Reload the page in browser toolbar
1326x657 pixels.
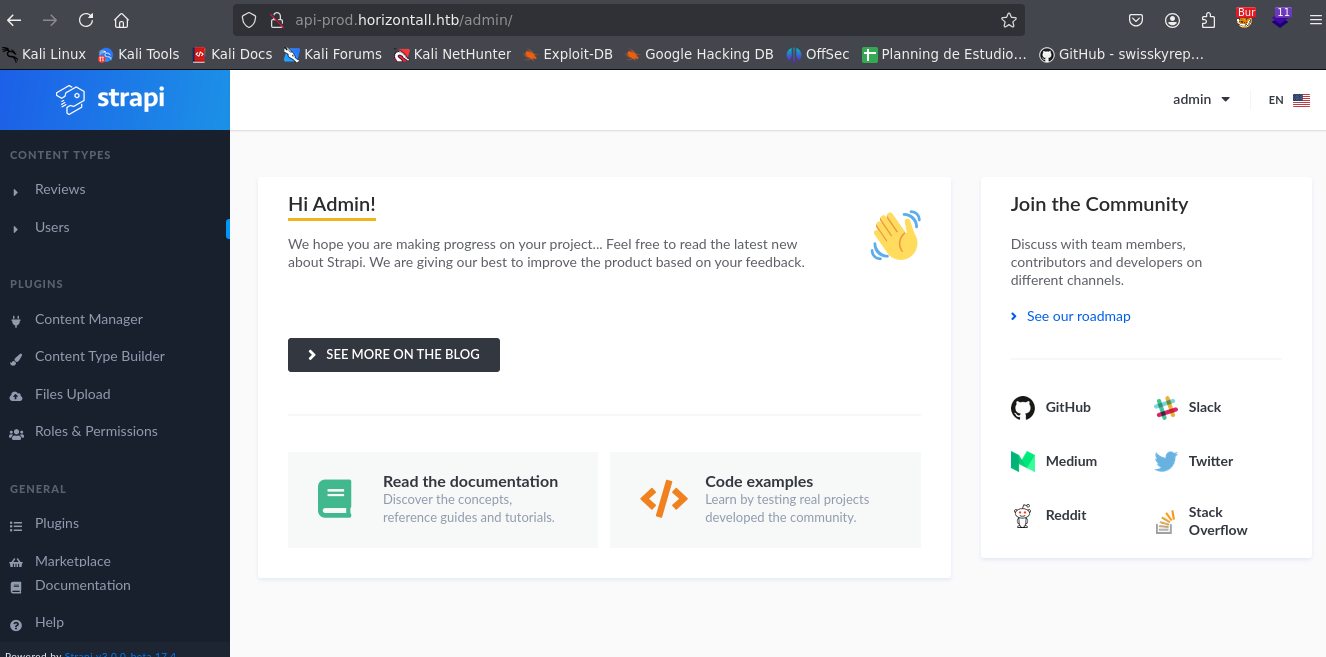86,20
